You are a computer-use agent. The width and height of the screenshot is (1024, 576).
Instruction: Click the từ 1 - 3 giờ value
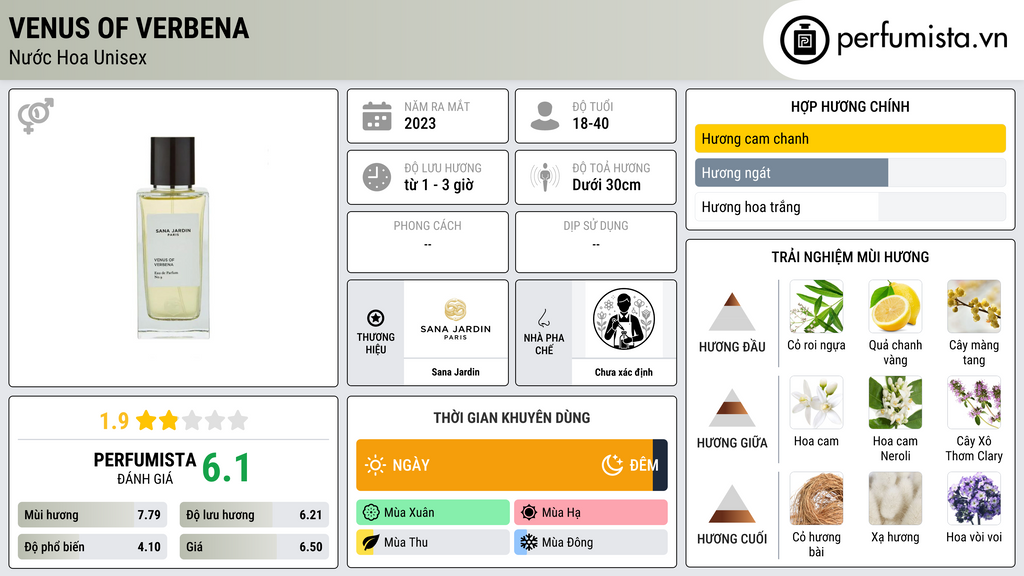439,185
